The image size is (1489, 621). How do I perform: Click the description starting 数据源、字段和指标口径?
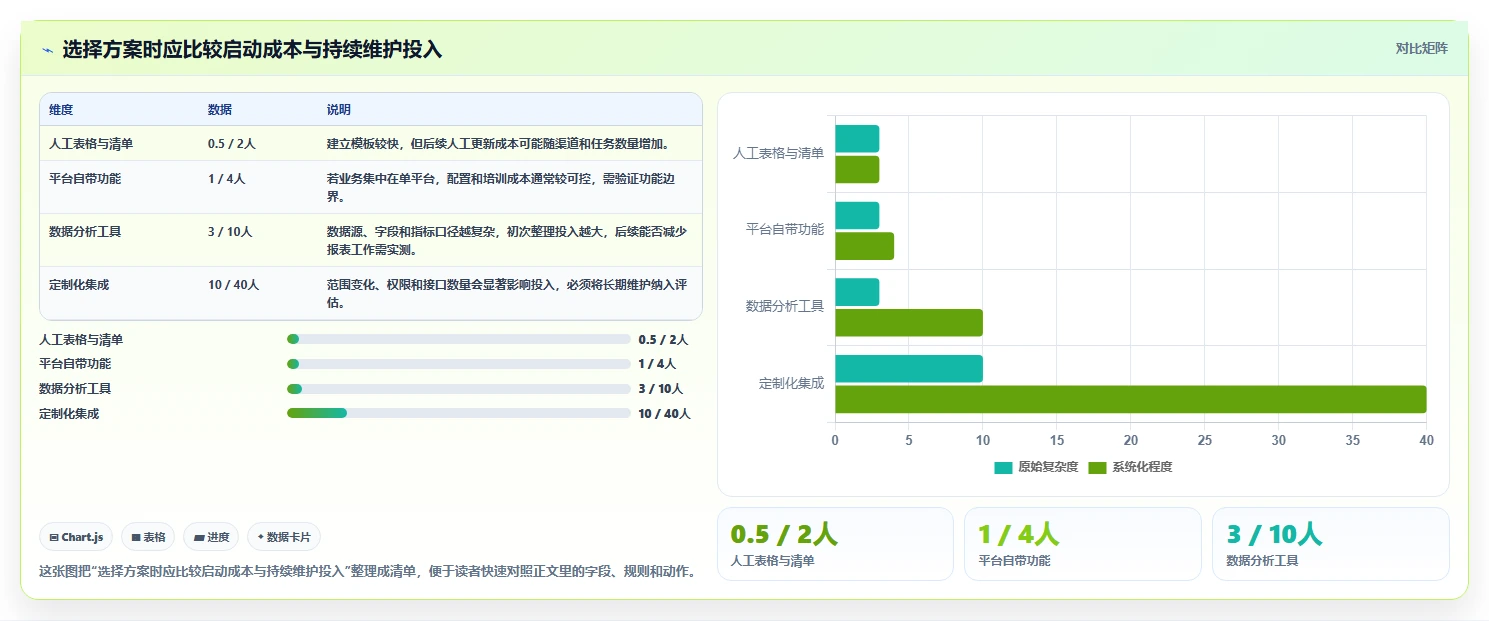coord(509,241)
